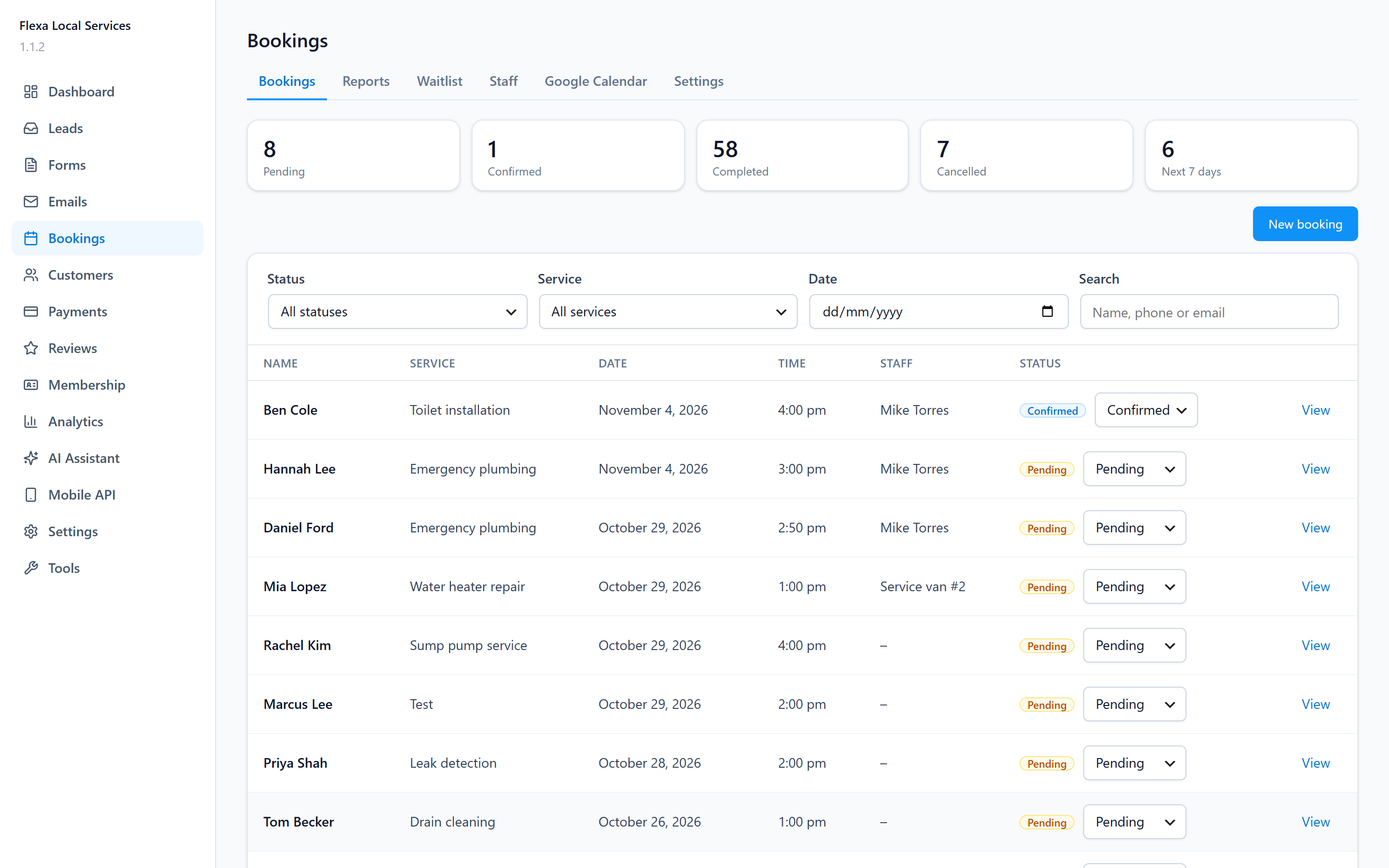
Task: Open the Staff tab
Action: click(x=504, y=81)
